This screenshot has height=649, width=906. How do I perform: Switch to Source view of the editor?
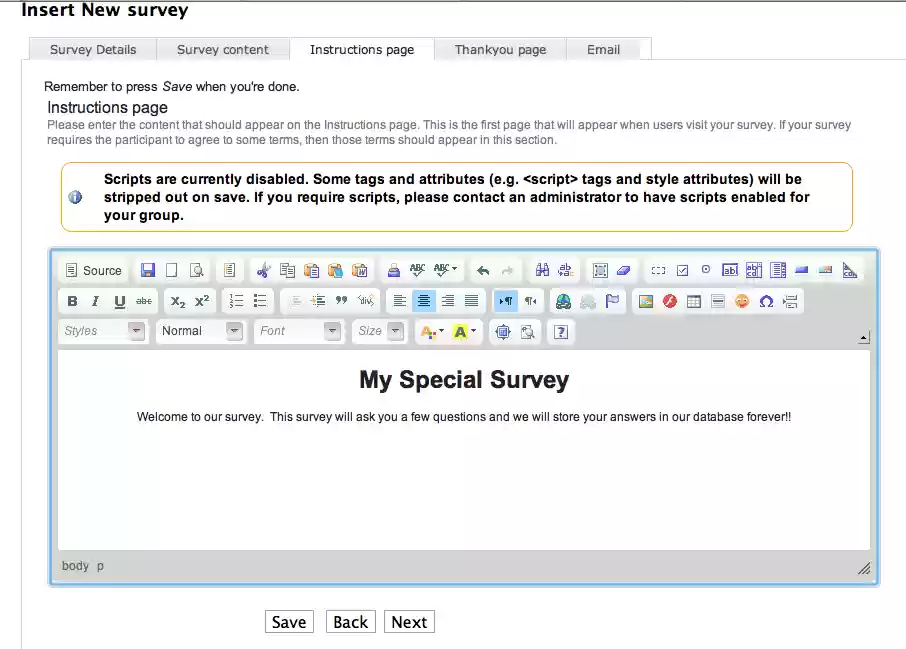93,270
